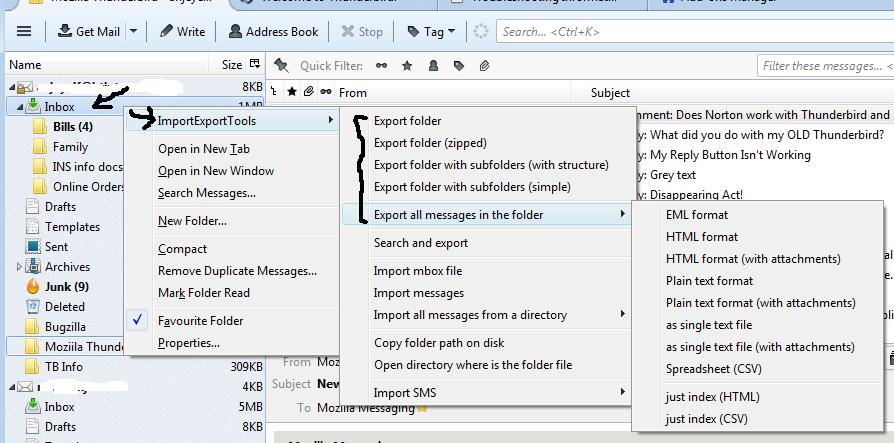The height and width of the screenshot is (443, 894).
Task: Sort by the starred column header
Action: [x=292, y=91]
